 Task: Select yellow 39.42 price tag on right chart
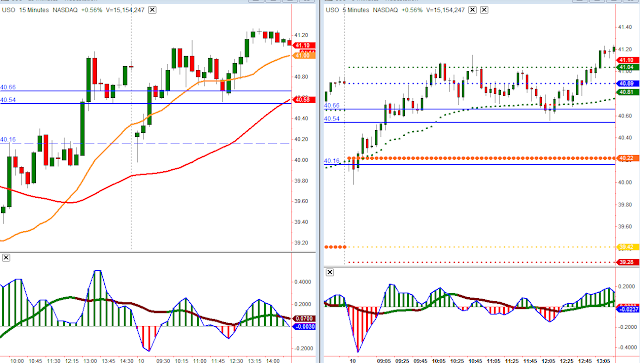(x=628, y=247)
